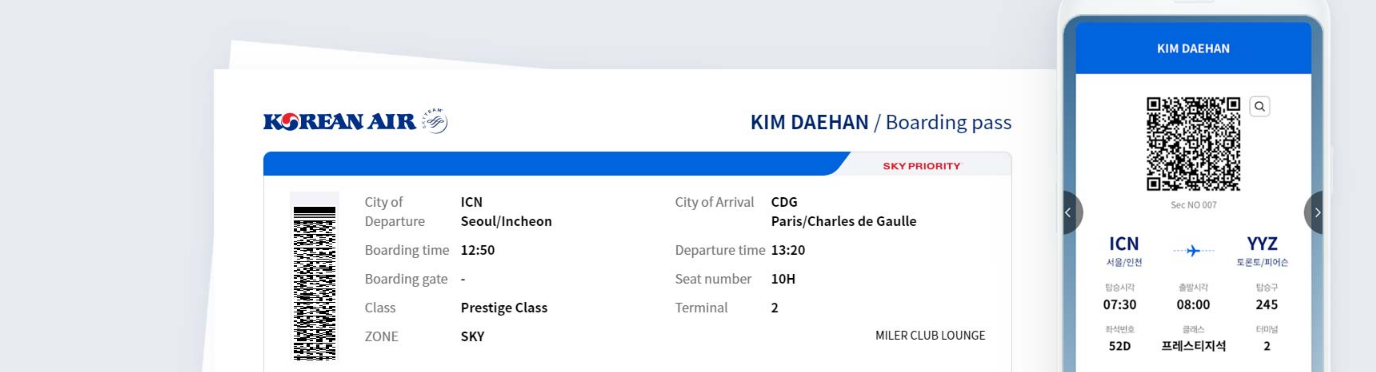Image resolution: width=1376 pixels, height=372 pixels.
Task: Click the SkyTeam emblem beside Korean Air
Action: (434, 121)
